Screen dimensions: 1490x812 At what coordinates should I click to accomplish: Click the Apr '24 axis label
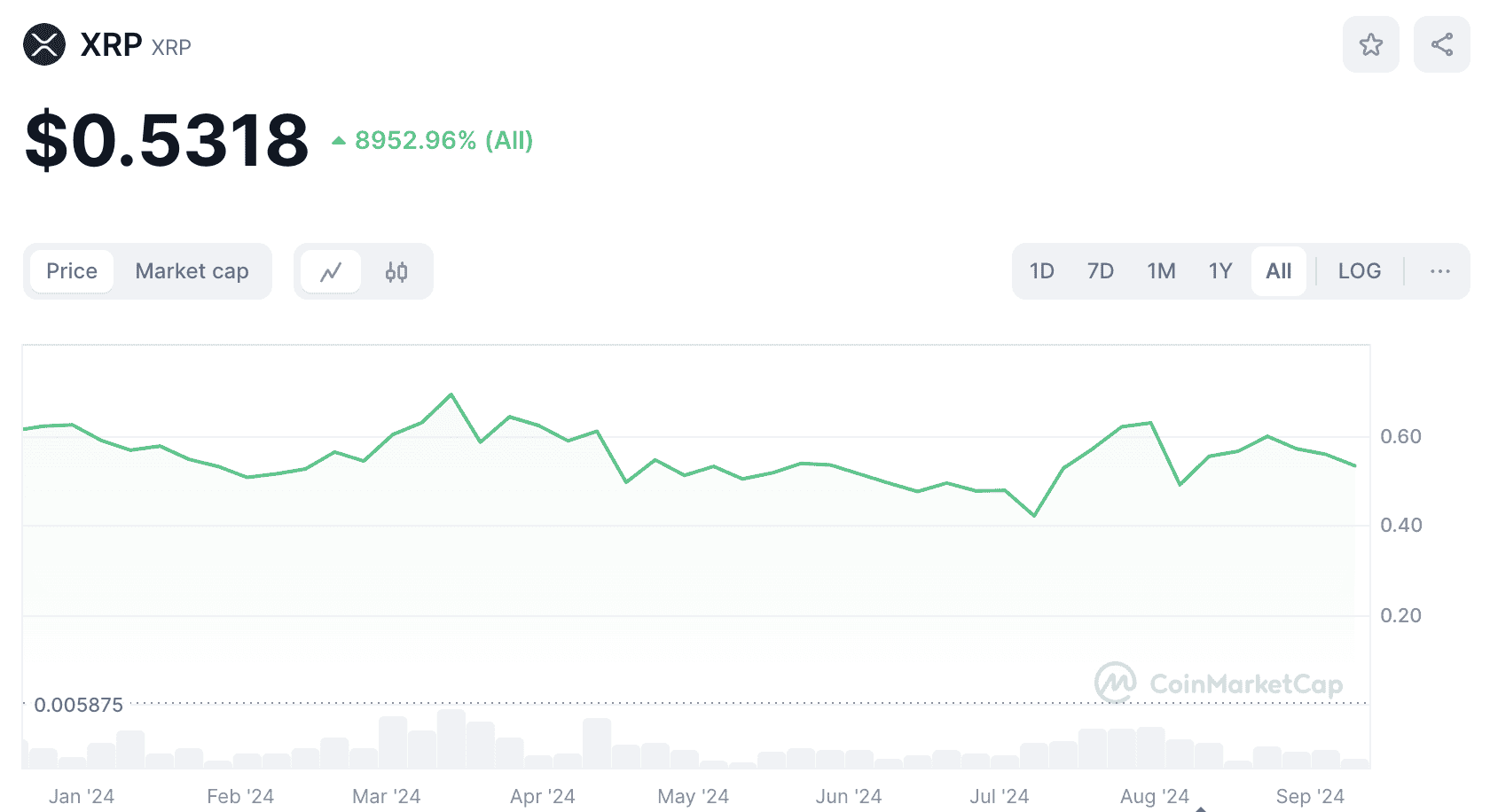click(x=543, y=796)
